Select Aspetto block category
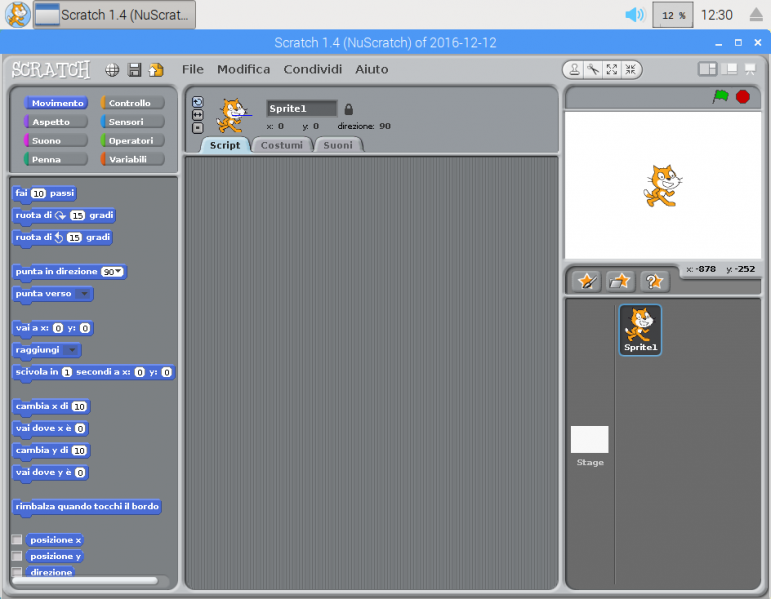771x599 pixels. [x=56, y=122]
